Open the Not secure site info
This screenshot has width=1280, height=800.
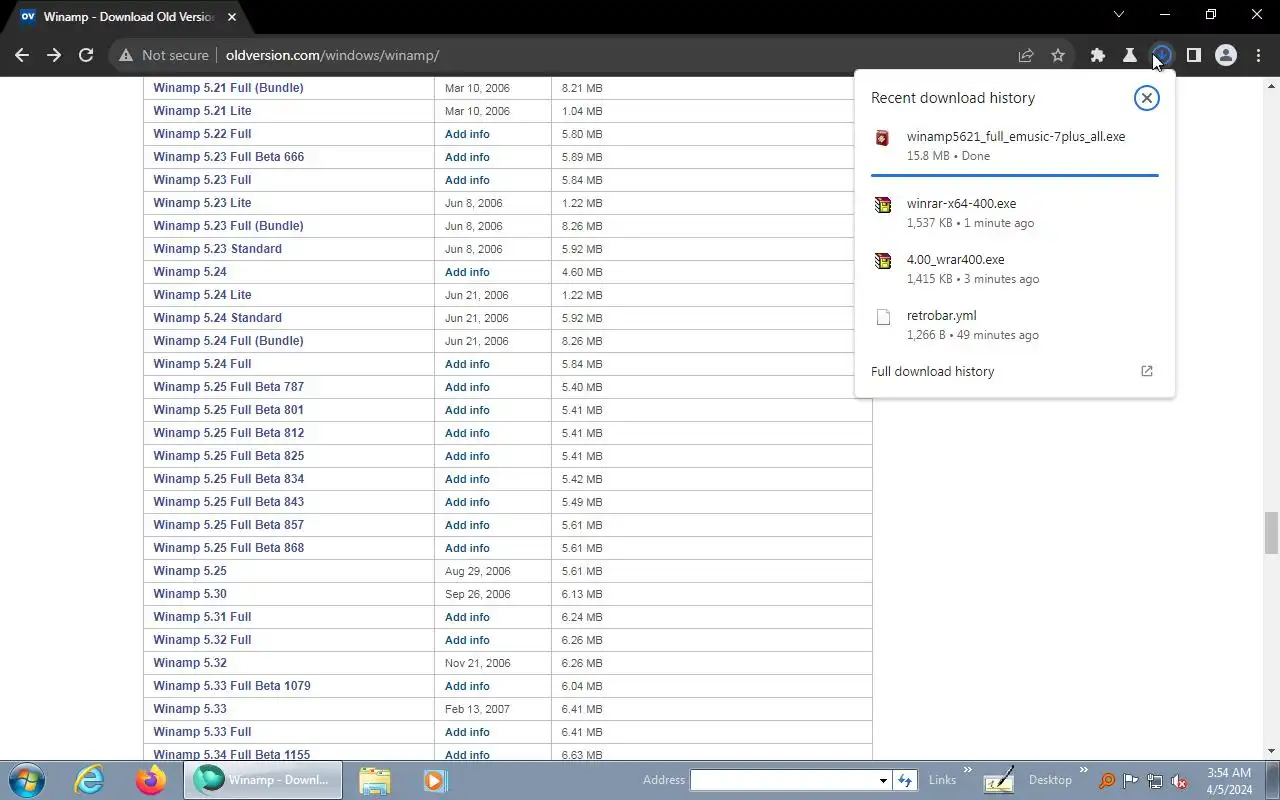pyautogui.click(x=164, y=56)
